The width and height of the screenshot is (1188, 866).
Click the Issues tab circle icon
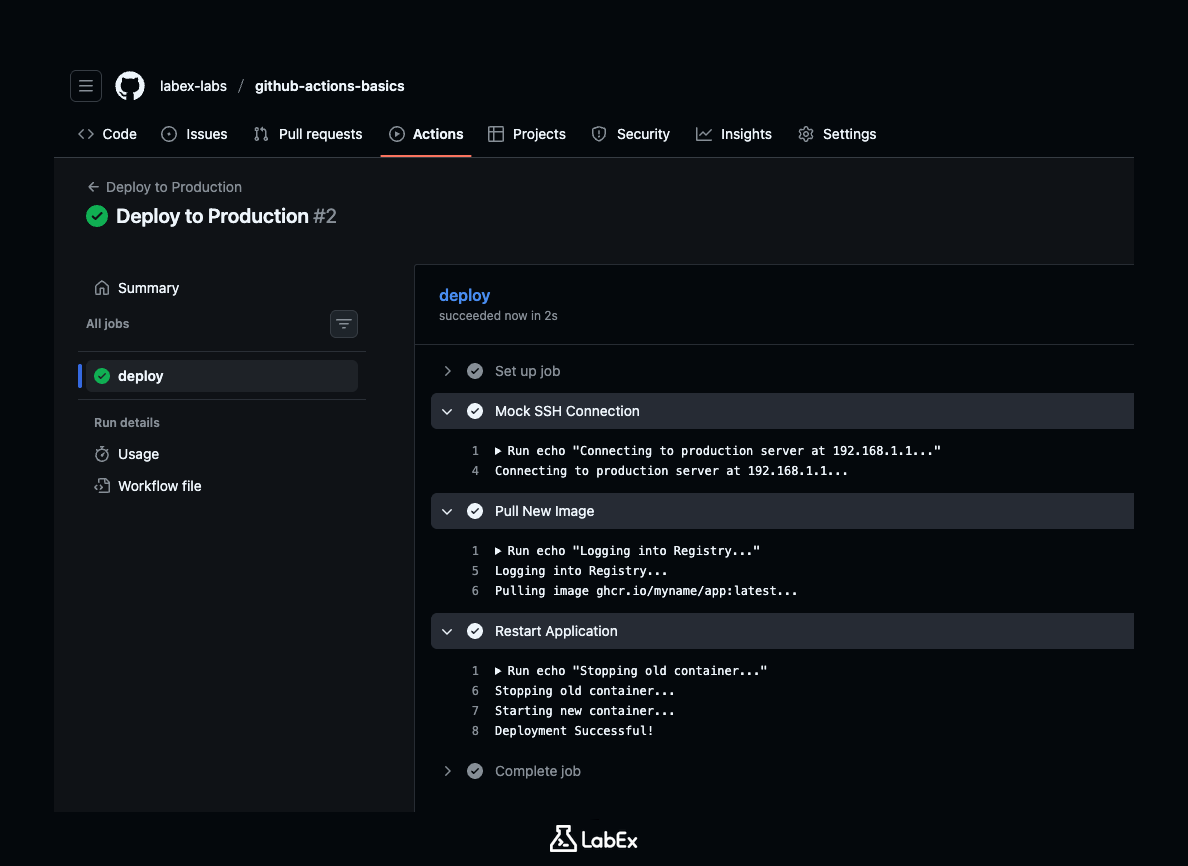coord(169,134)
